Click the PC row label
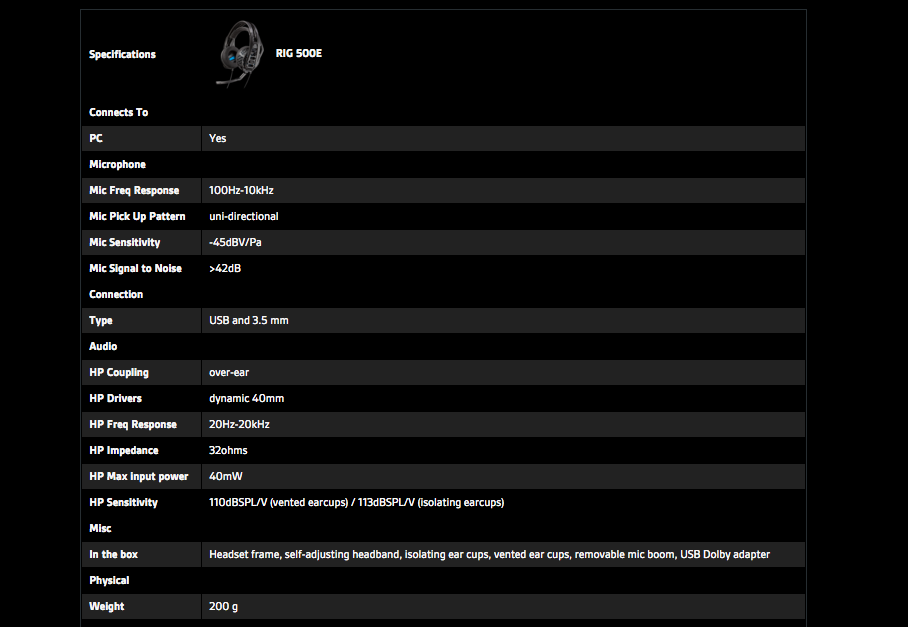The width and height of the screenshot is (908, 627). tap(96, 138)
